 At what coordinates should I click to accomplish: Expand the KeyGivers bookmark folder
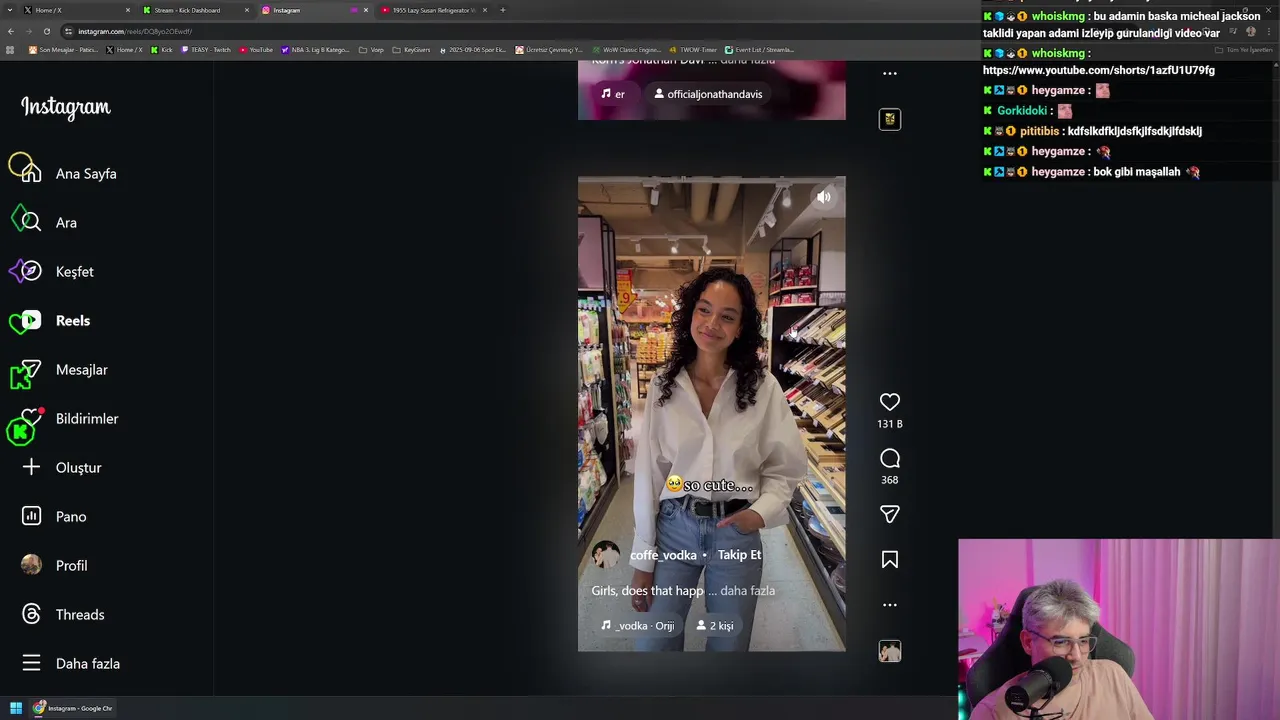412,50
